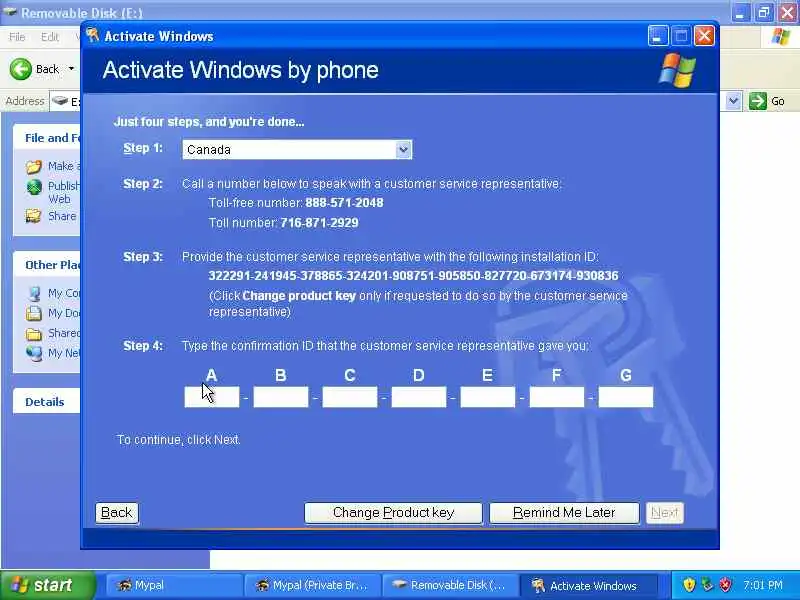Click the green Go arrow icon
The image size is (800, 600).
pos(758,101)
